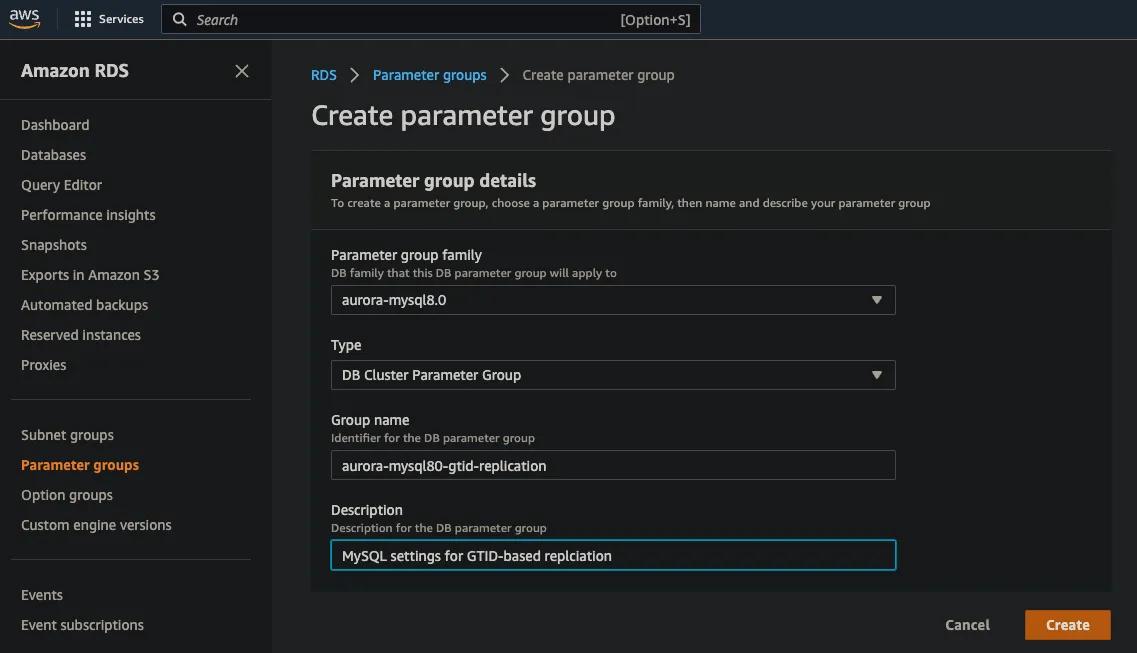Image resolution: width=1137 pixels, height=653 pixels.
Task: Select Automated backups from the sidebar
Action: (x=84, y=304)
